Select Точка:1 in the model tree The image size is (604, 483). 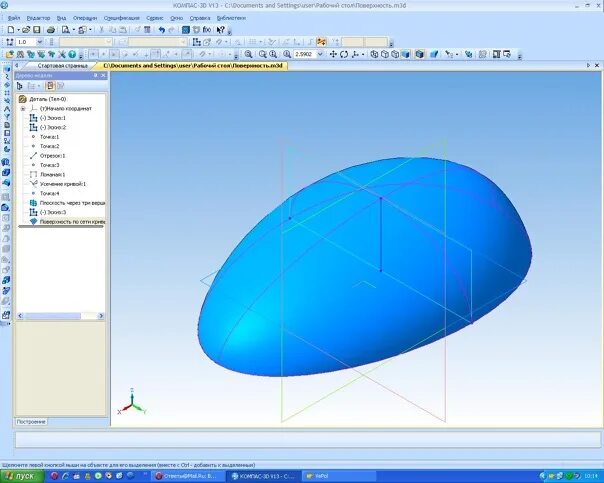tap(50, 137)
